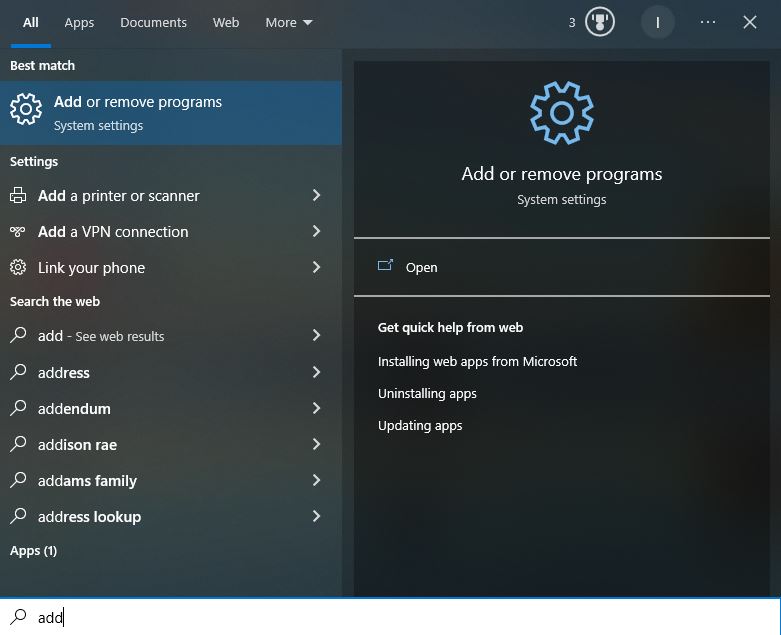781x635 pixels.
Task: Choose the 'addison rae' web suggestion
Action: (171, 444)
